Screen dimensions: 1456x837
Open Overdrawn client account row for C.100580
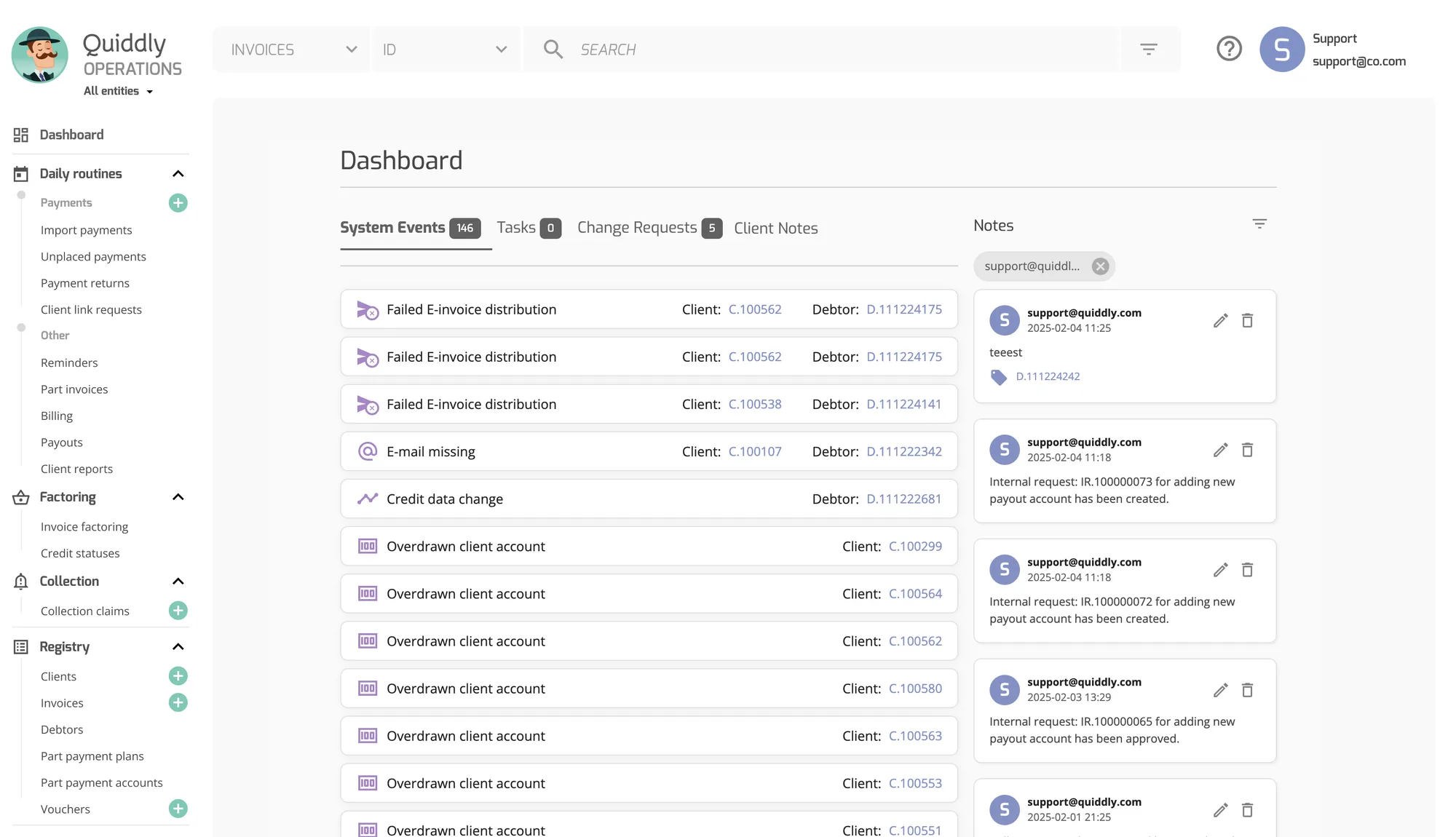click(649, 688)
